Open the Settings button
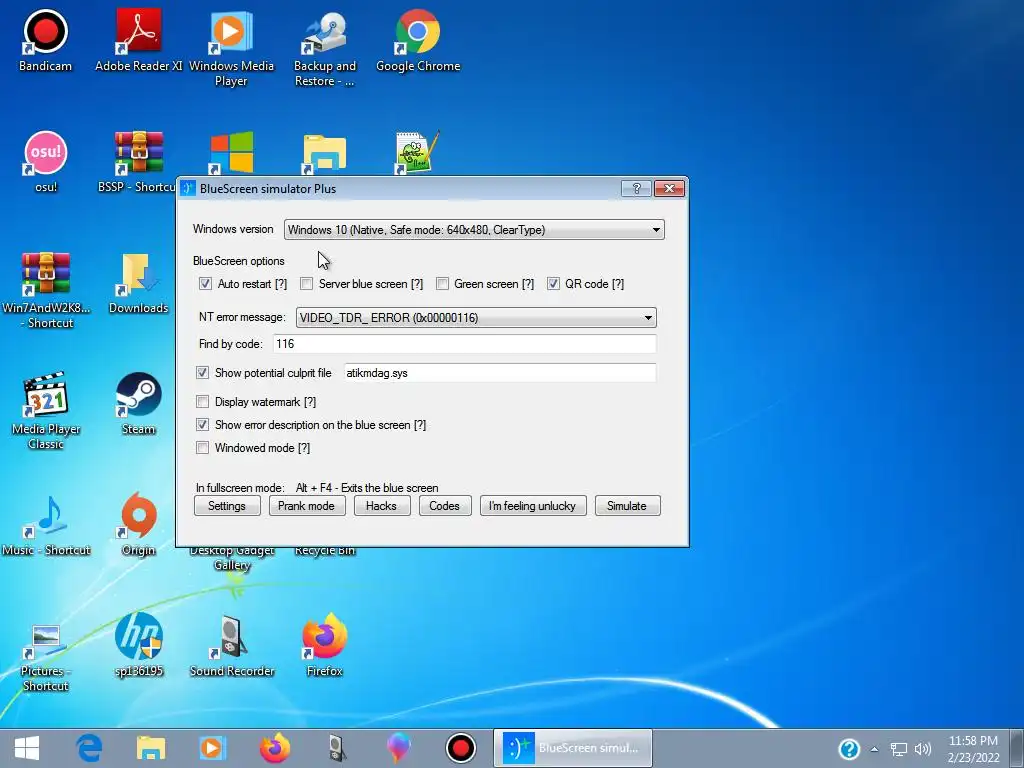 [227, 505]
